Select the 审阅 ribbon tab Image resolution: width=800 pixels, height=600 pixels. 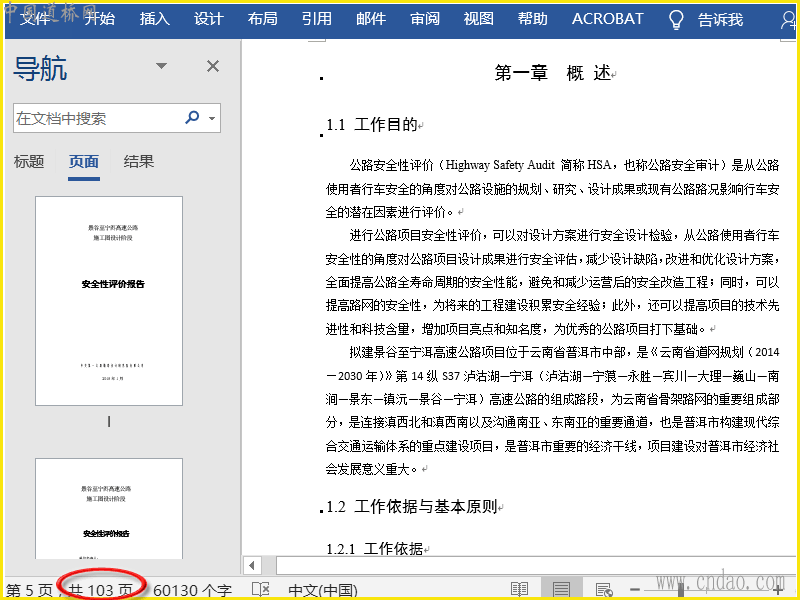425,19
